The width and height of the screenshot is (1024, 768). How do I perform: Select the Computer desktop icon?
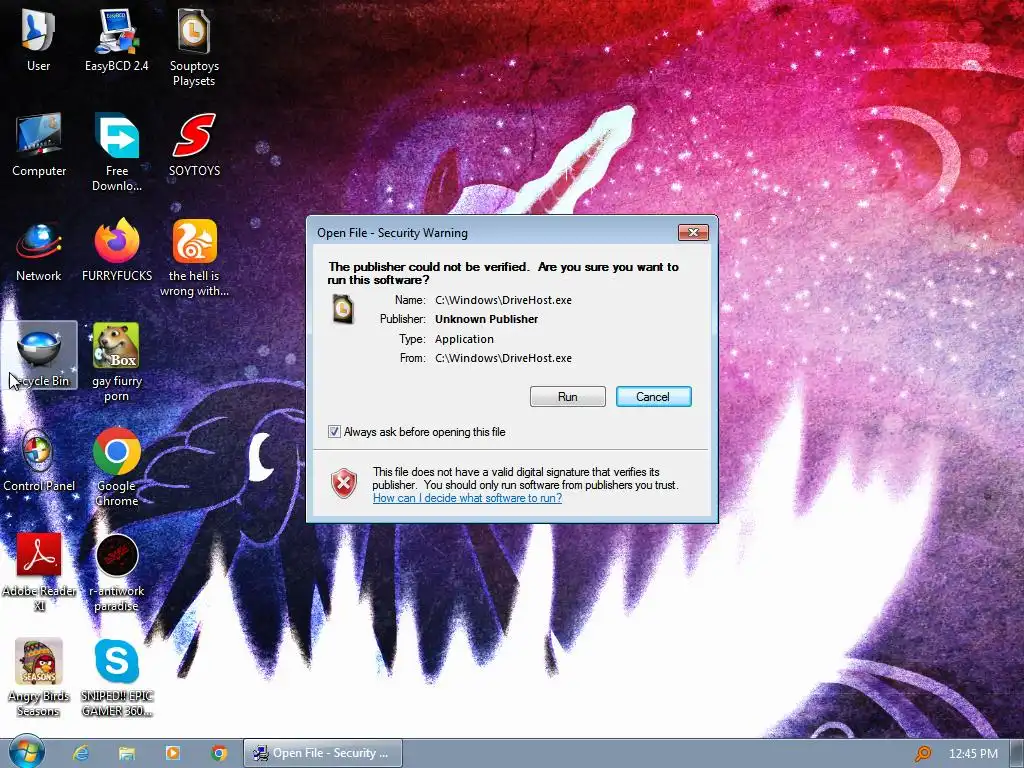coord(39,145)
